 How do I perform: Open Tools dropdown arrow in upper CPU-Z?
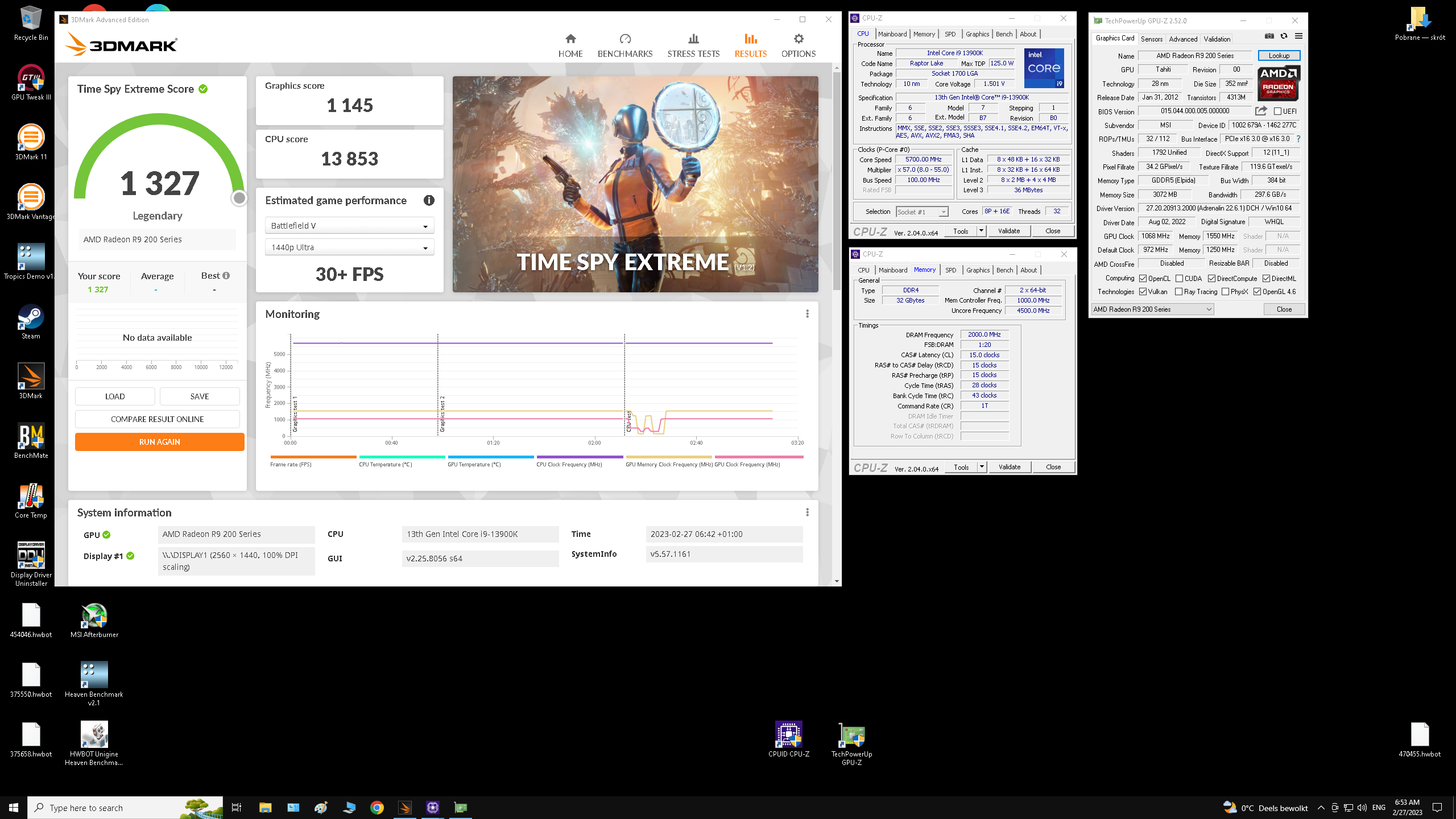[x=981, y=231]
